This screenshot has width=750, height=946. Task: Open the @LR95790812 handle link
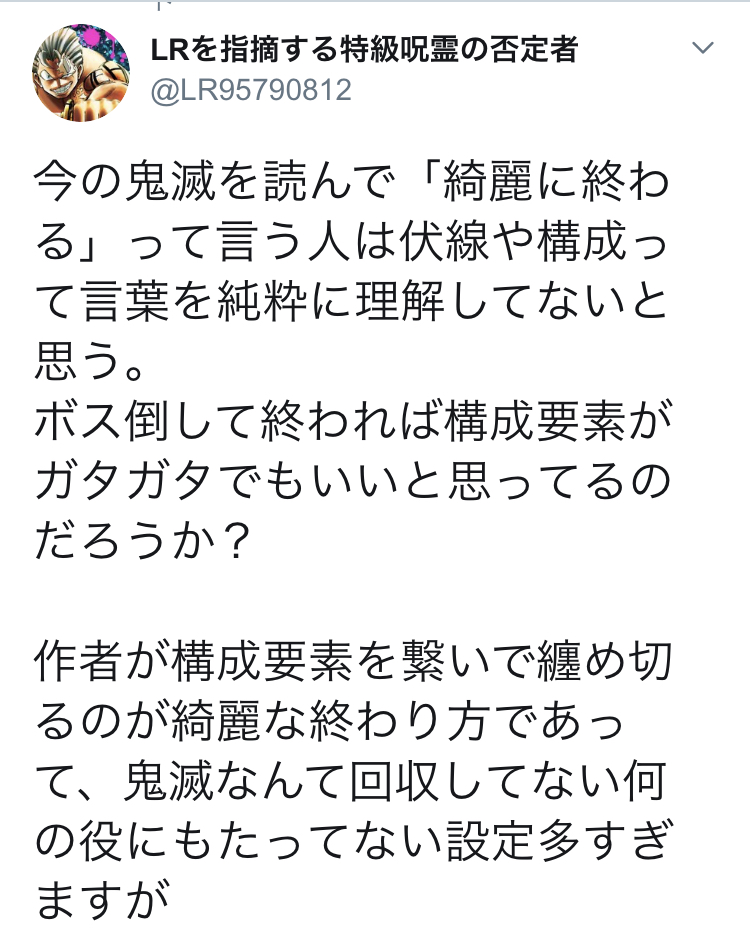251,90
